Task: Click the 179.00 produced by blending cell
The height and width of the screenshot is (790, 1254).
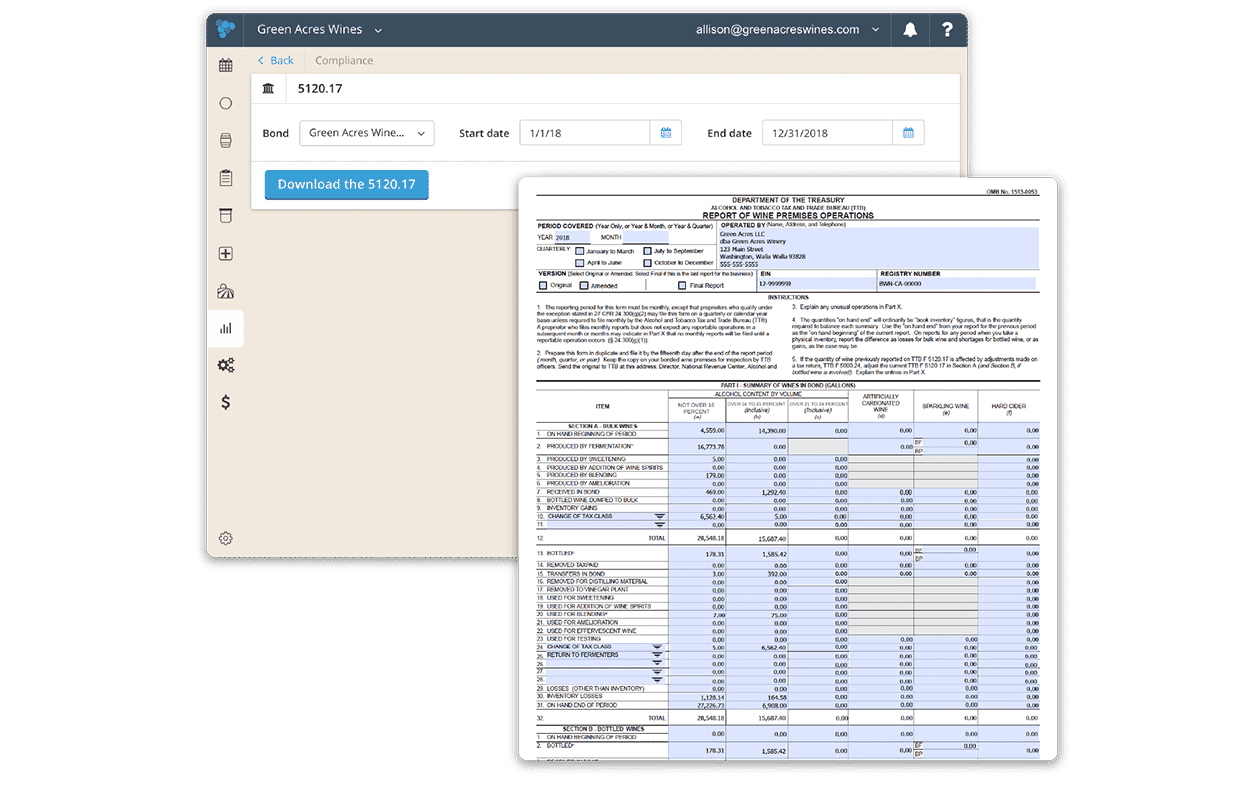Action: tap(698, 475)
